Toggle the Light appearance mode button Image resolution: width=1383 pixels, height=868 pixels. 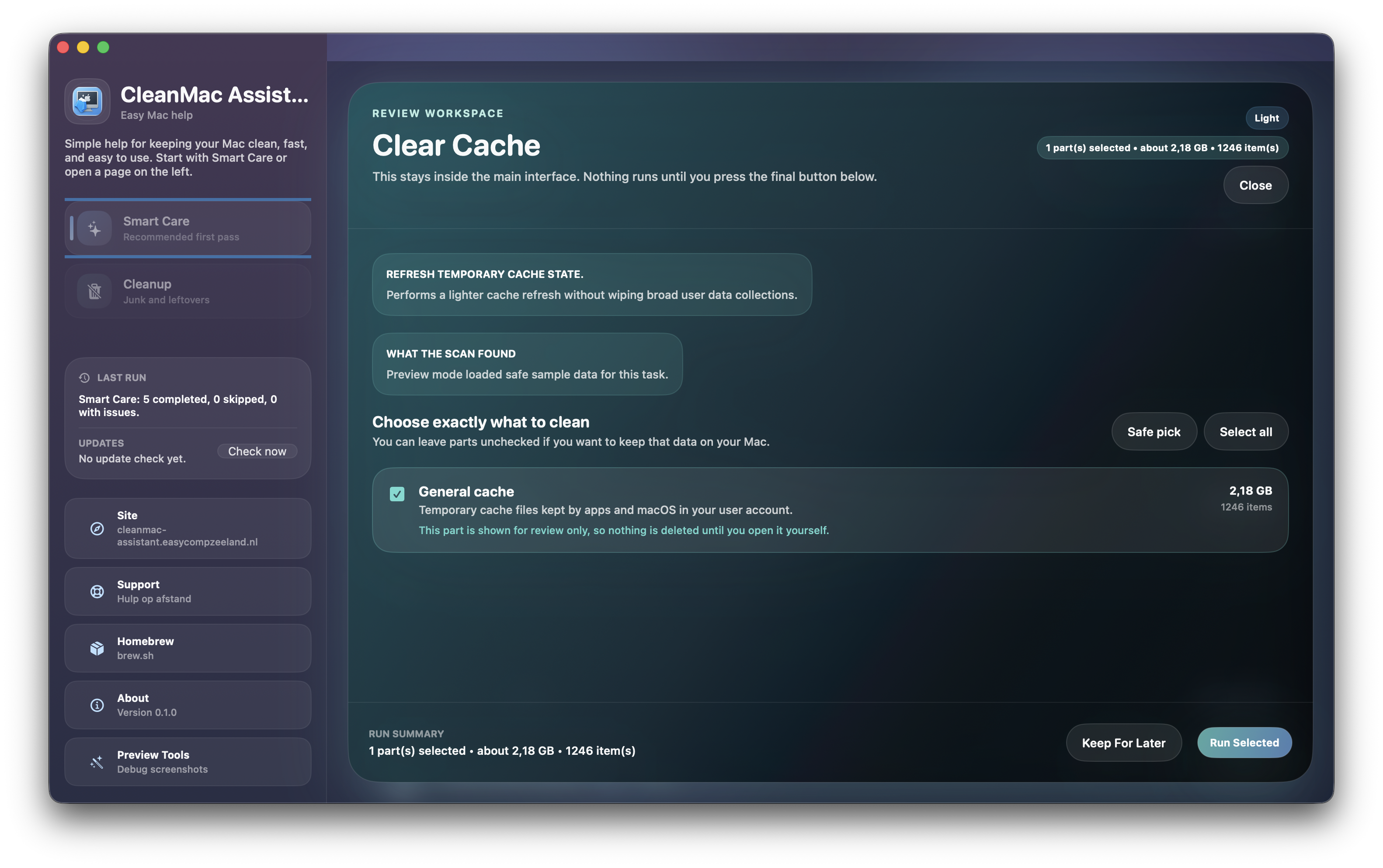click(x=1266, y=118)
